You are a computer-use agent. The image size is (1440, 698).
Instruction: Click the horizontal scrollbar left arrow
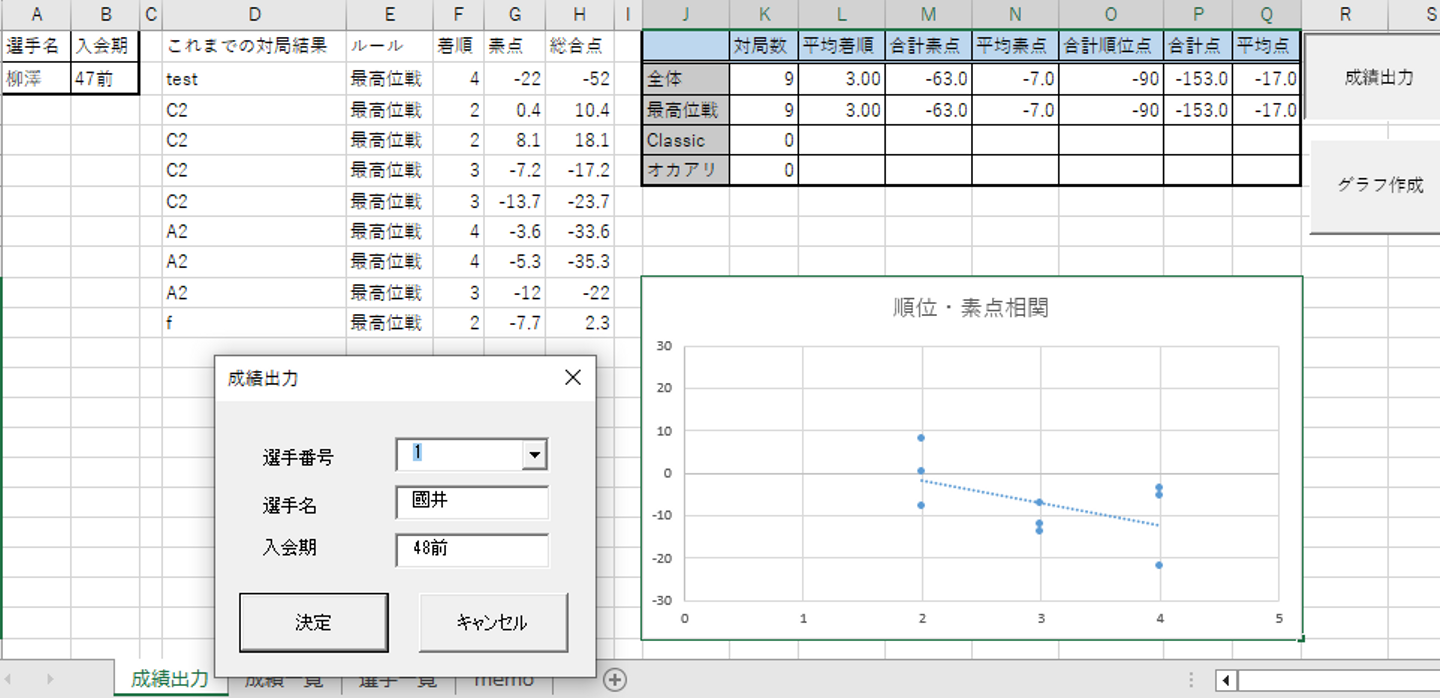[x=1226, y=681]
